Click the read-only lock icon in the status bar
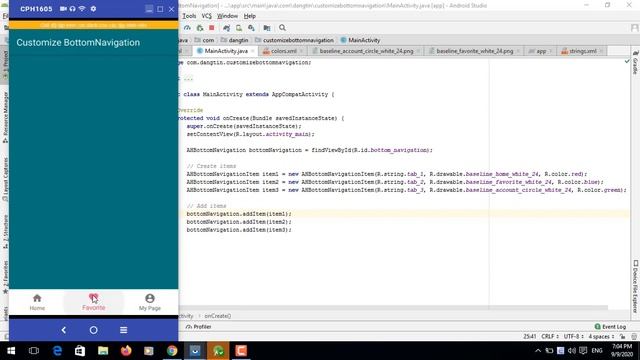Image resolution: width=640 pixels, height=360 pixels. point(622,336)
